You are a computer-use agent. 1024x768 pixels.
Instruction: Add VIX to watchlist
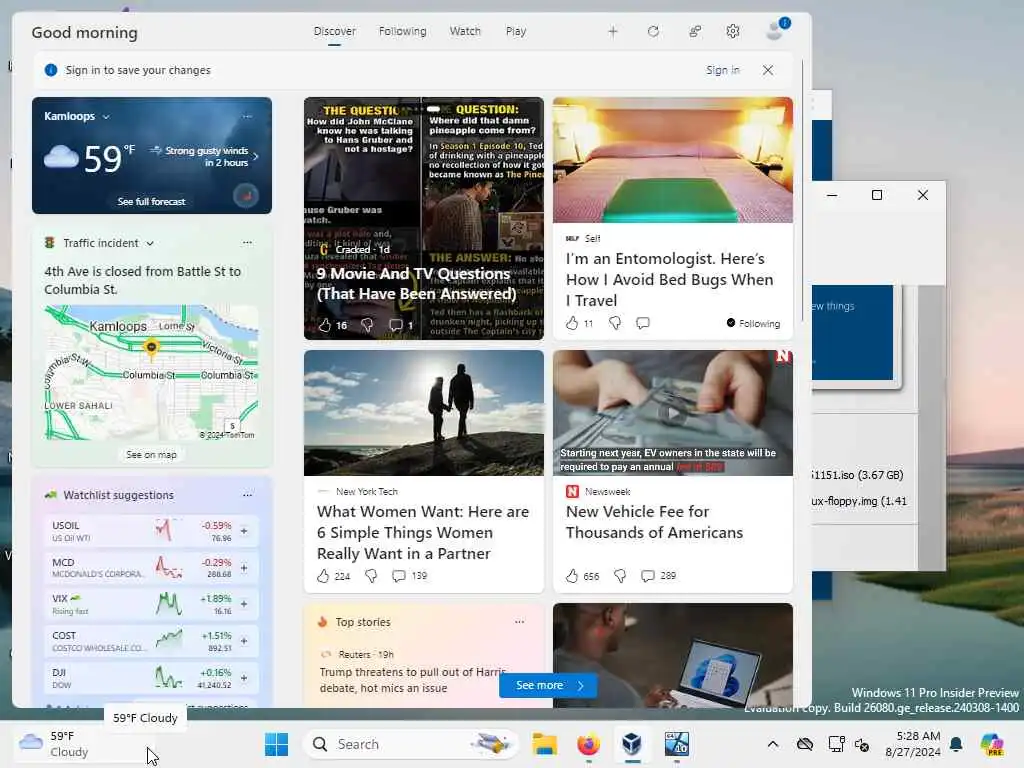[244, 604]
